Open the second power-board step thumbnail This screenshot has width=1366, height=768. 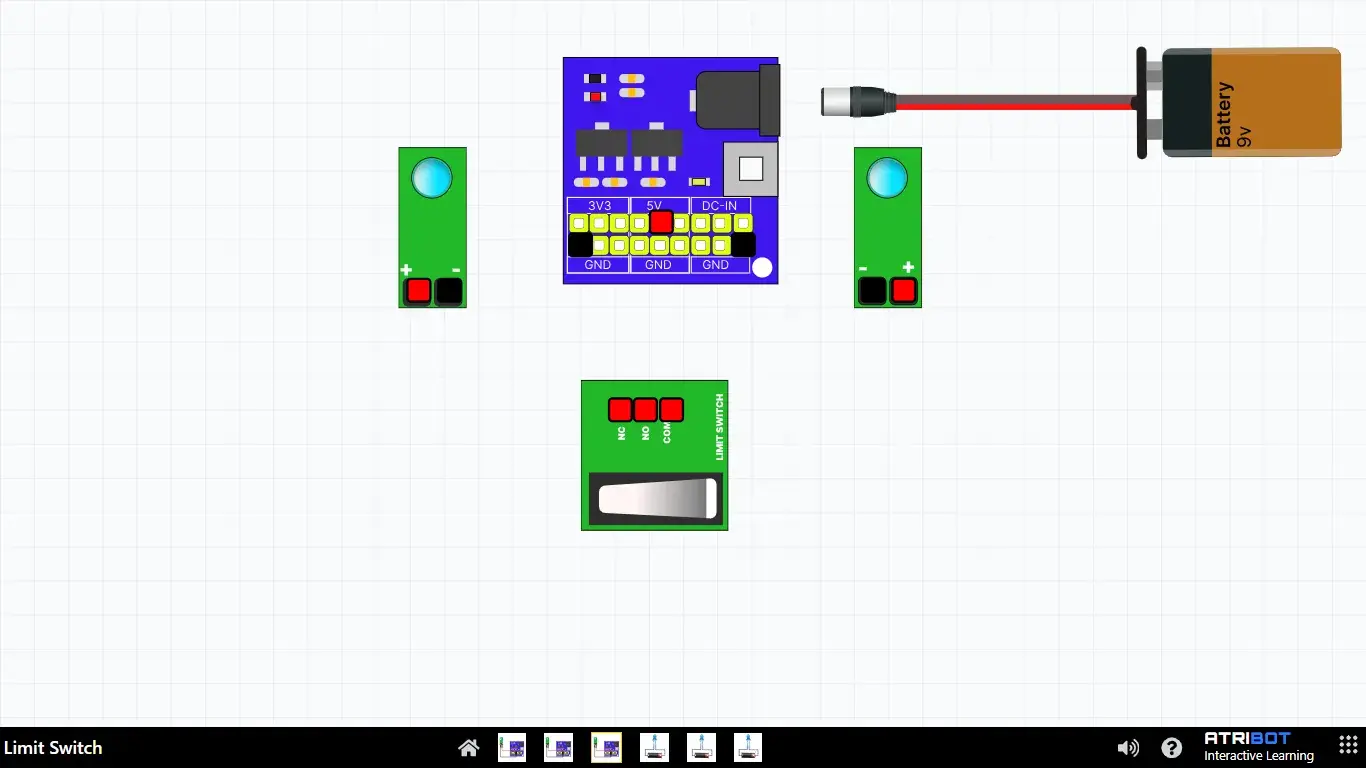[x=559, y=748]
